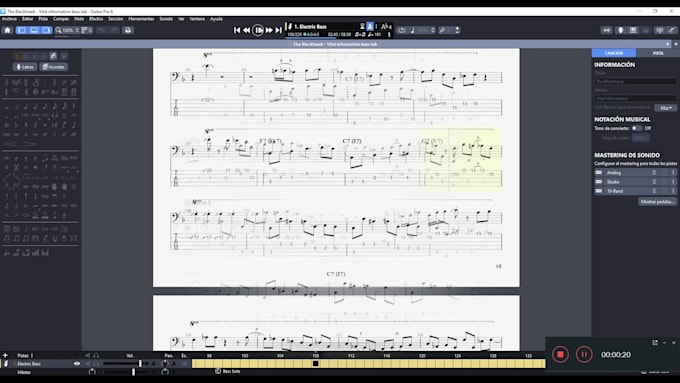Screen dimensions: 680x383
Task: Select voice 1 in the edit palette
Action: tap(16, 56)
